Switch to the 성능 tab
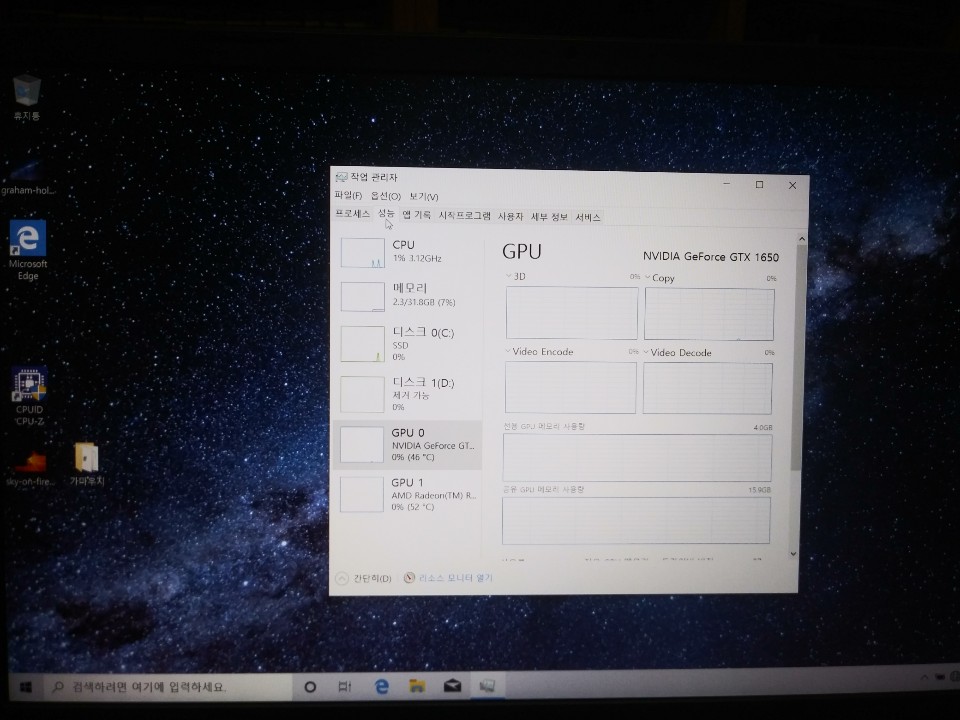 pyautogui.click(x=386, y=213)
